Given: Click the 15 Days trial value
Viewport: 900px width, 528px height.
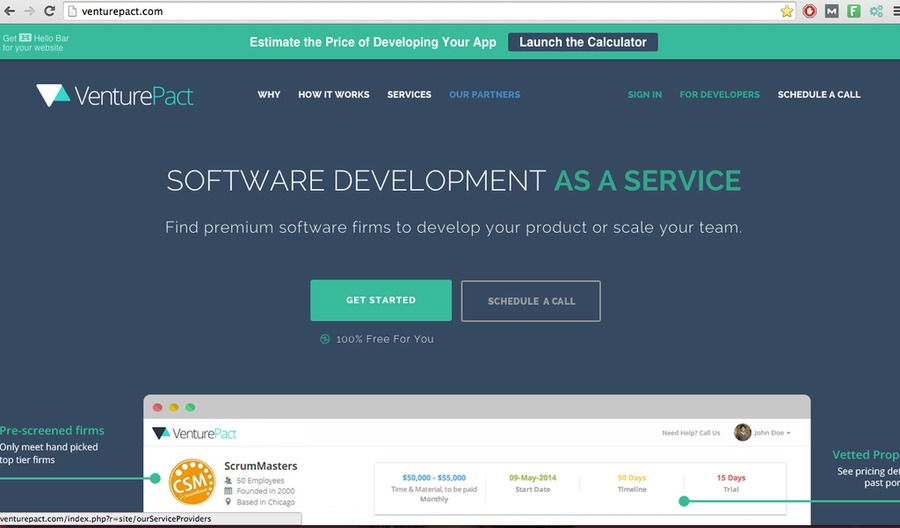Looking at the screenshot, I should click(731, 477).
